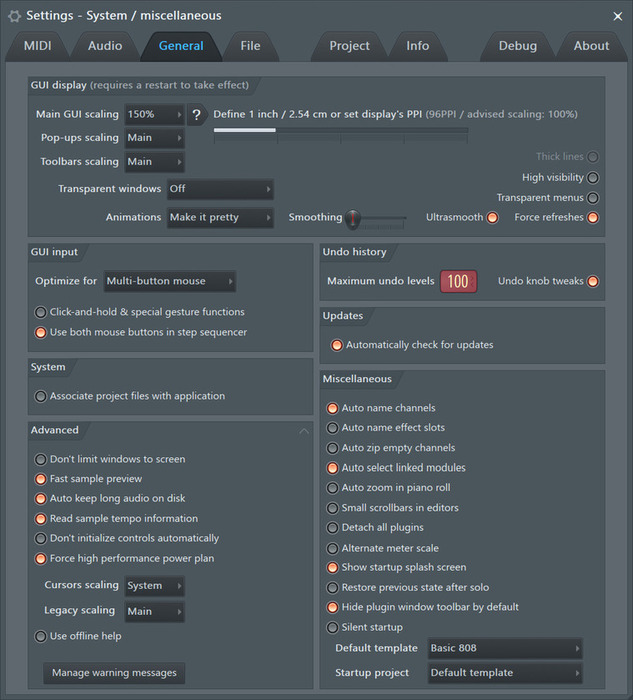The height and width of the screenshot is (700, 633).
Task: Open the File tab
Action: (250, 46)
